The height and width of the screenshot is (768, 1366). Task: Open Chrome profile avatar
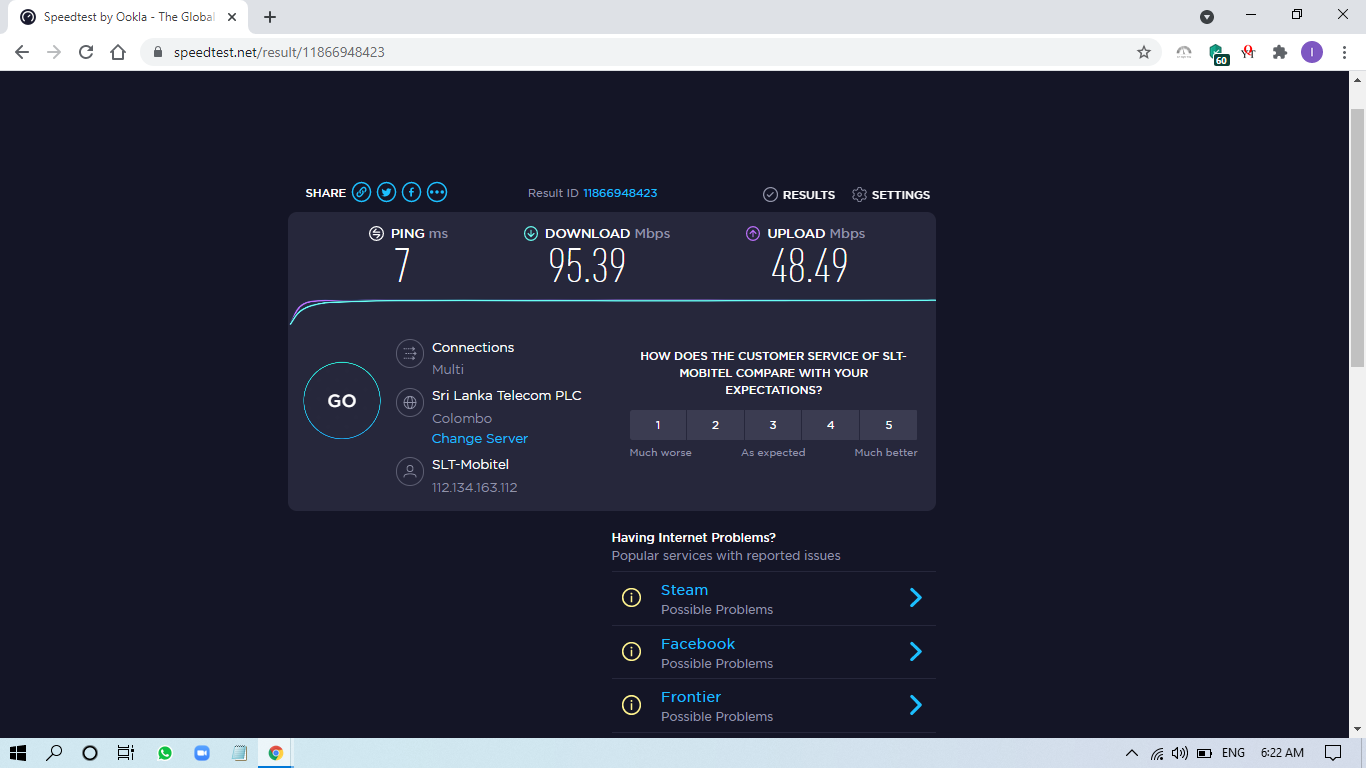(x=1311, y=52)
